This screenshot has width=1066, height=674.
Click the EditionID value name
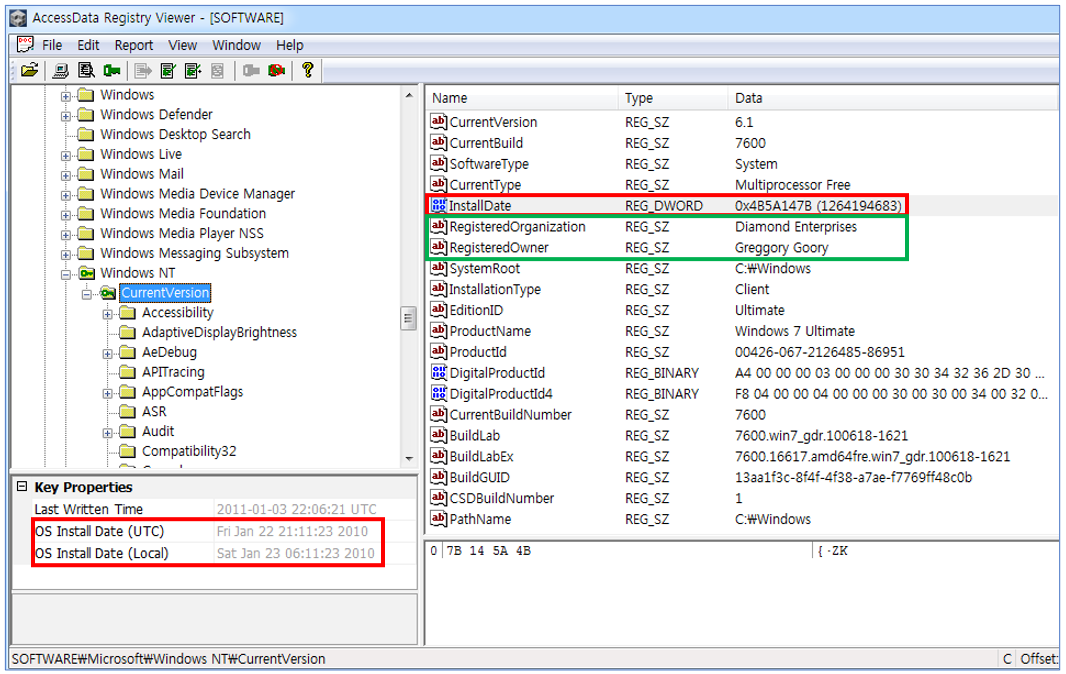pyautogui.click(x=476, y=310)
